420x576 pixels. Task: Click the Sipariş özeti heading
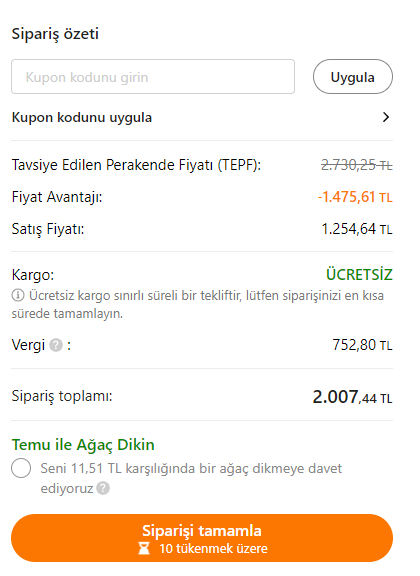pos(55,34)
